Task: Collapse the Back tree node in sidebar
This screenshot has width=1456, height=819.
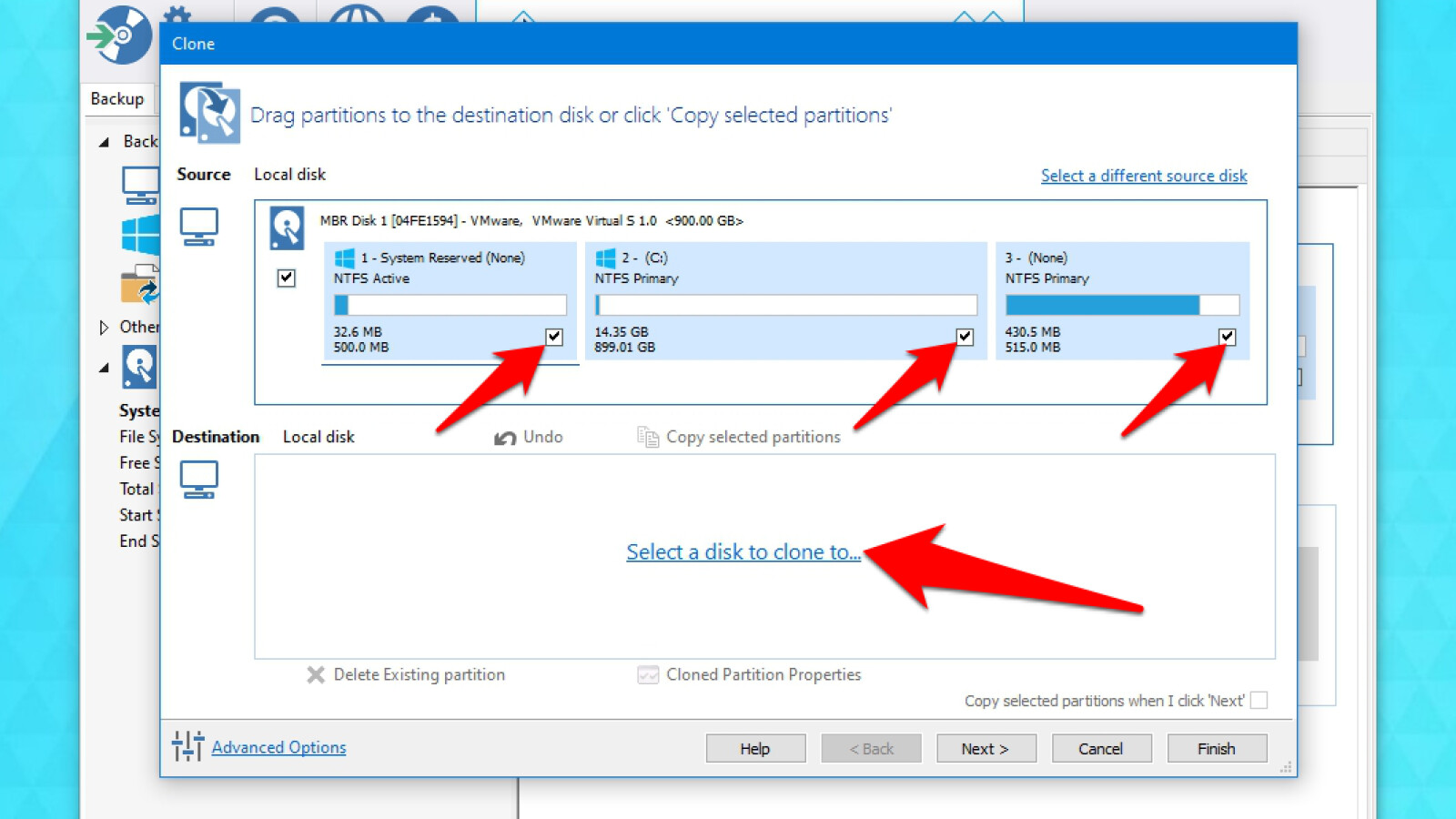Action: (x=105, y=142)
